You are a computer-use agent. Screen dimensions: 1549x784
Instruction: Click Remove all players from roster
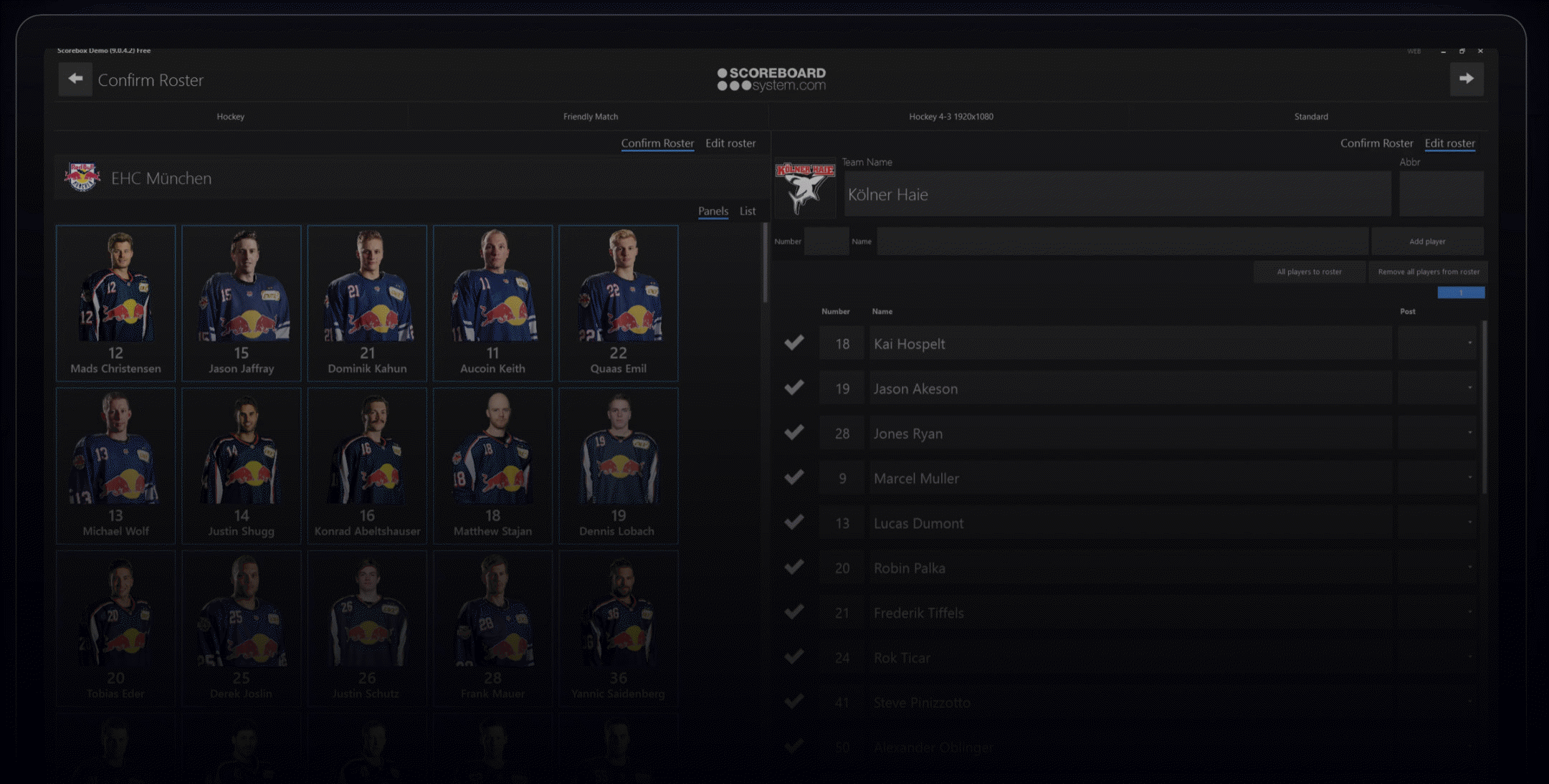tap(1428, 272)
